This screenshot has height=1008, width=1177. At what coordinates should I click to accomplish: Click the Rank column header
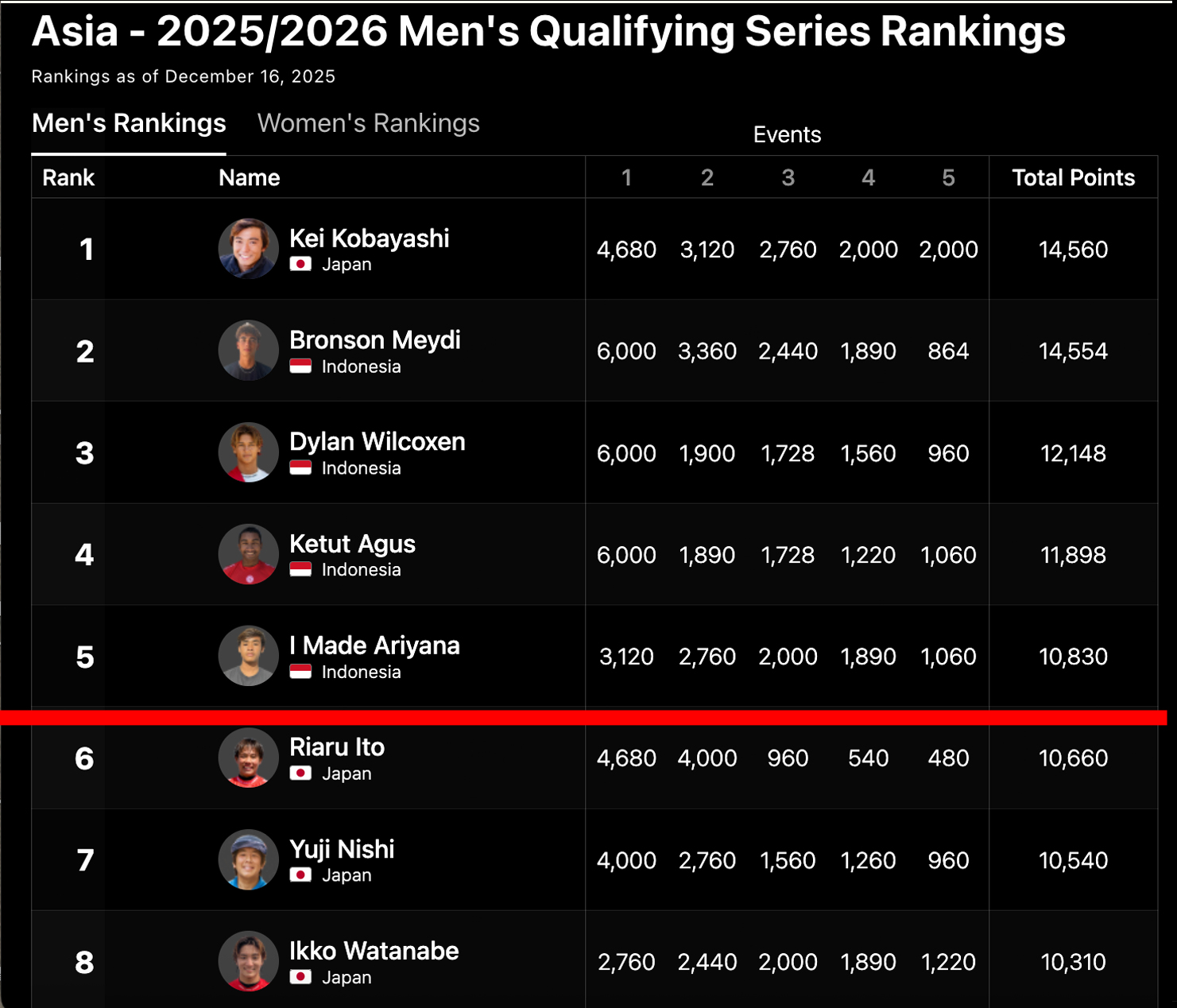tap(68, 177)
